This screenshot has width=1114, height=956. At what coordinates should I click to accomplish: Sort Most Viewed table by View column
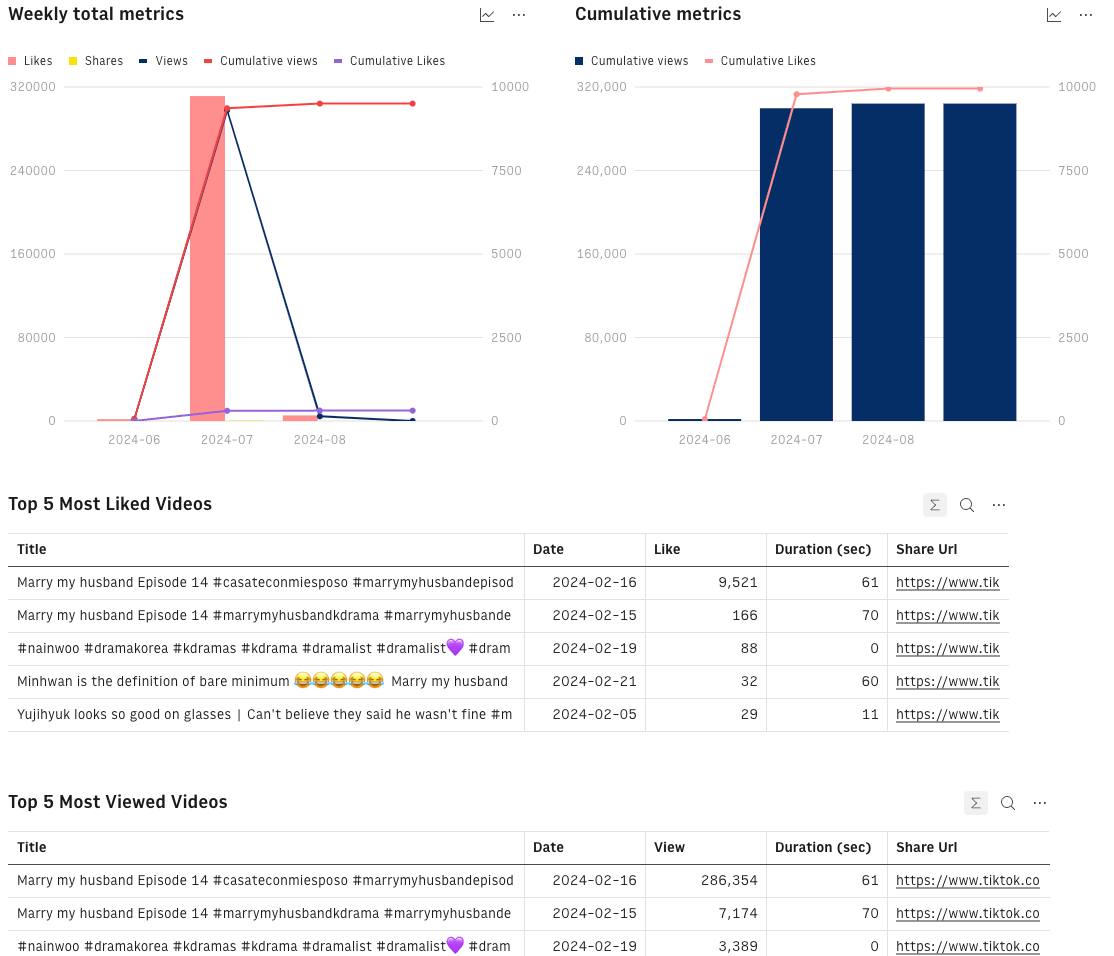669,847
